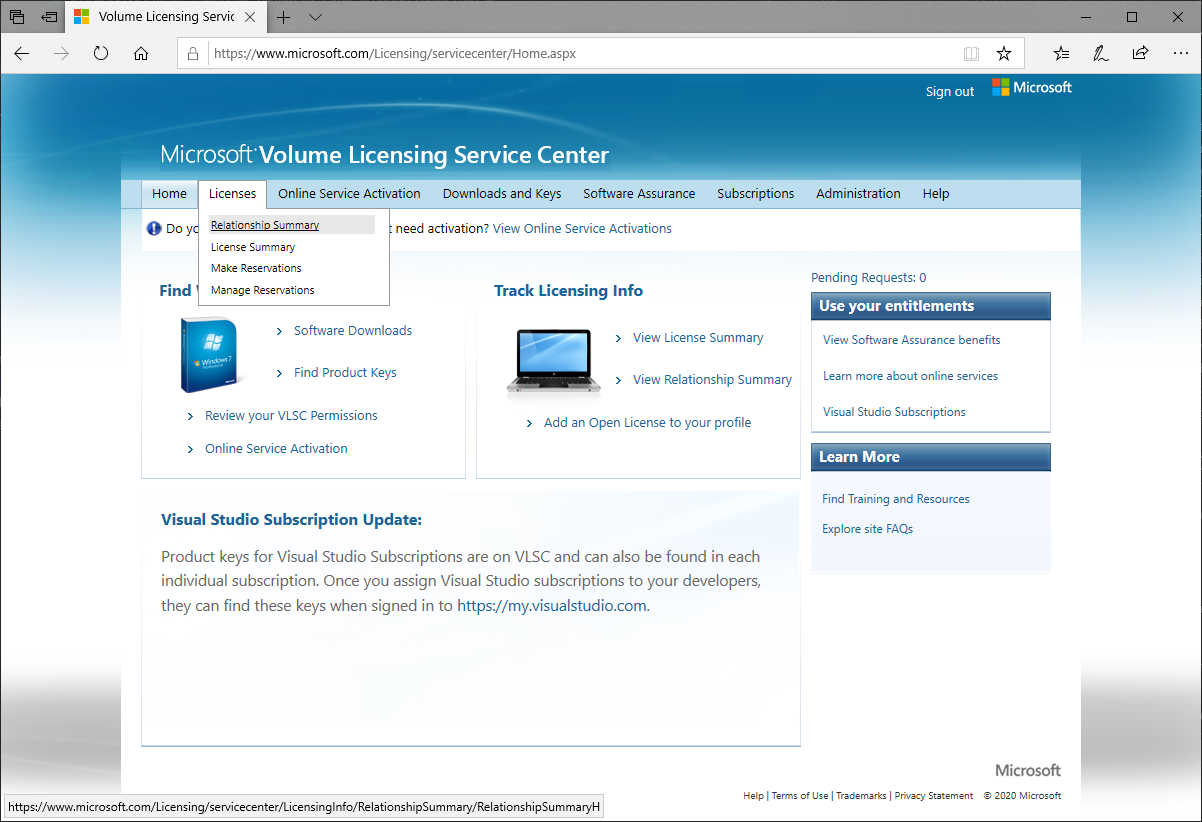Select Relationship Summary from Licenses menu
Screen dimensions: 1202x822
tap(265, 225)
